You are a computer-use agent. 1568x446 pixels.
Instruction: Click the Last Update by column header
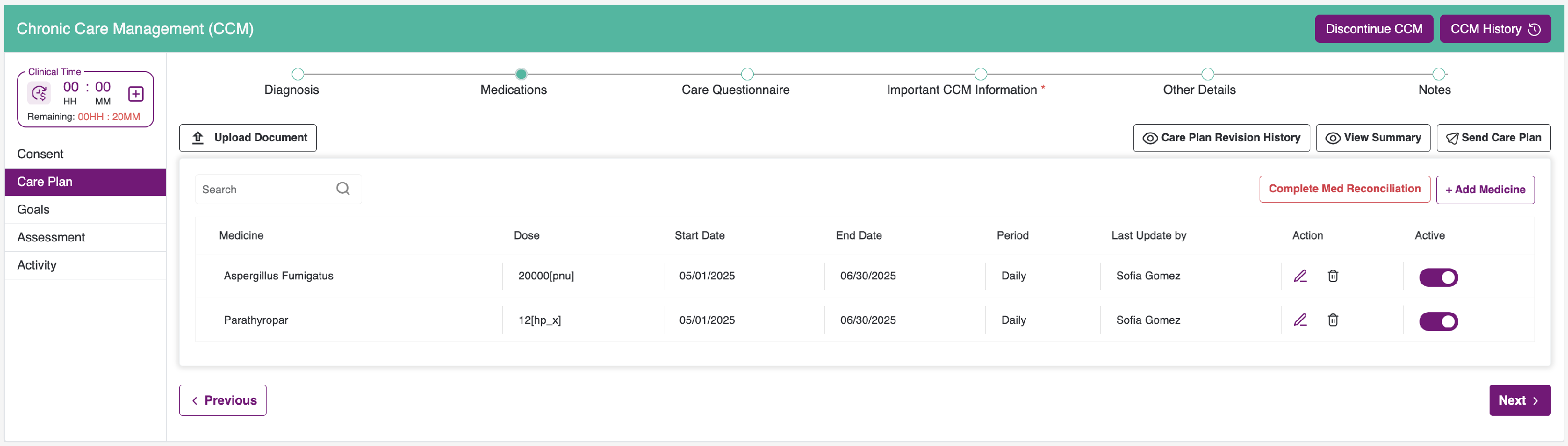1149,236
